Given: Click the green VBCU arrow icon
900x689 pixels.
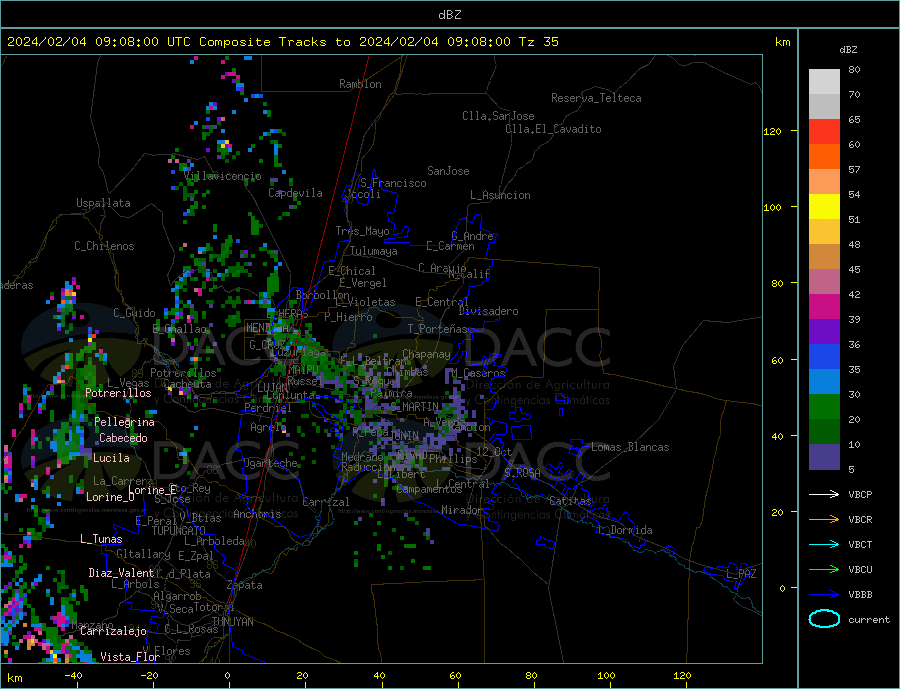Looking at the screenshot, I should 824,570.
